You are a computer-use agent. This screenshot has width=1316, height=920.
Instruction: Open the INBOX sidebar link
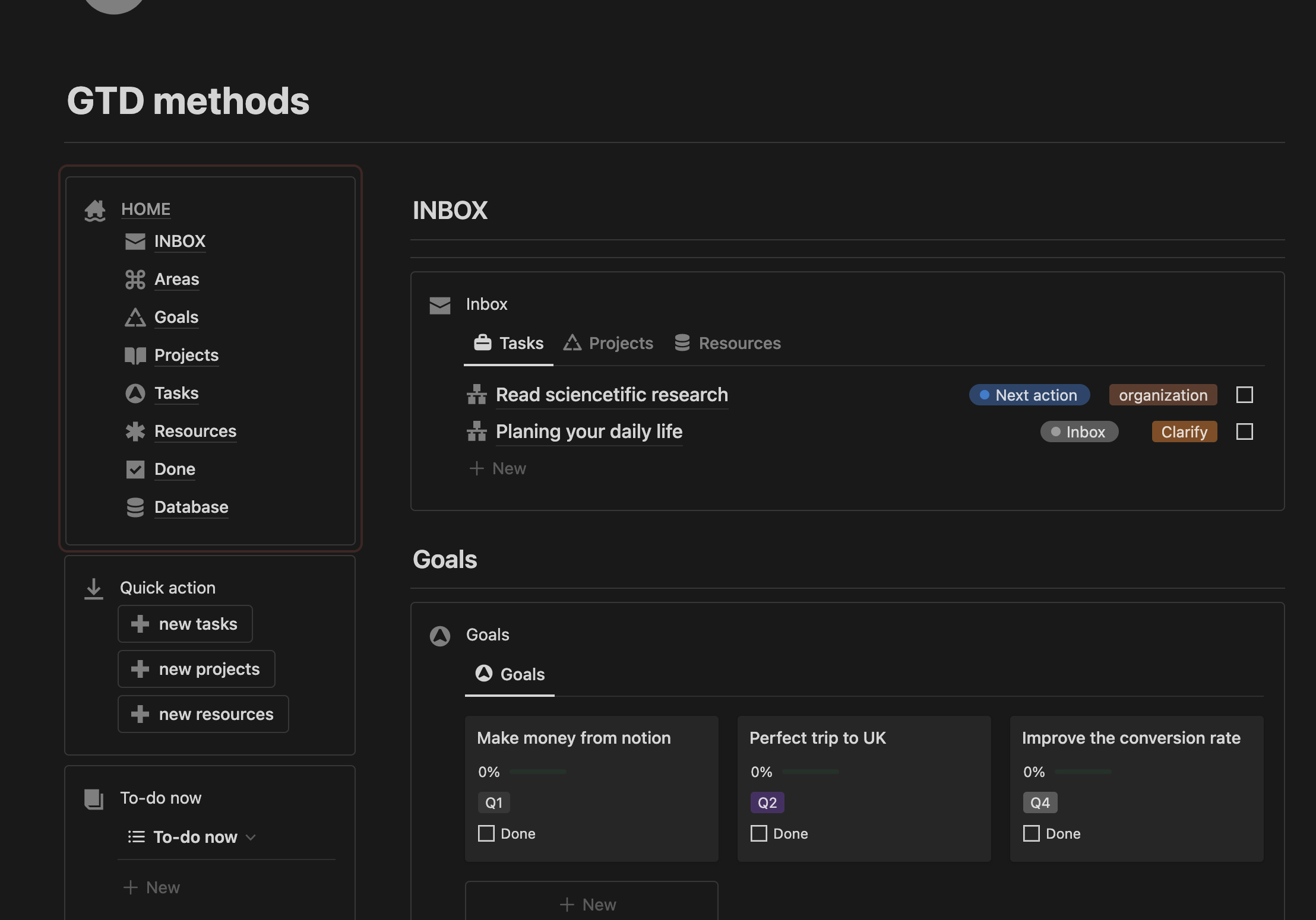tap(180, 241)
